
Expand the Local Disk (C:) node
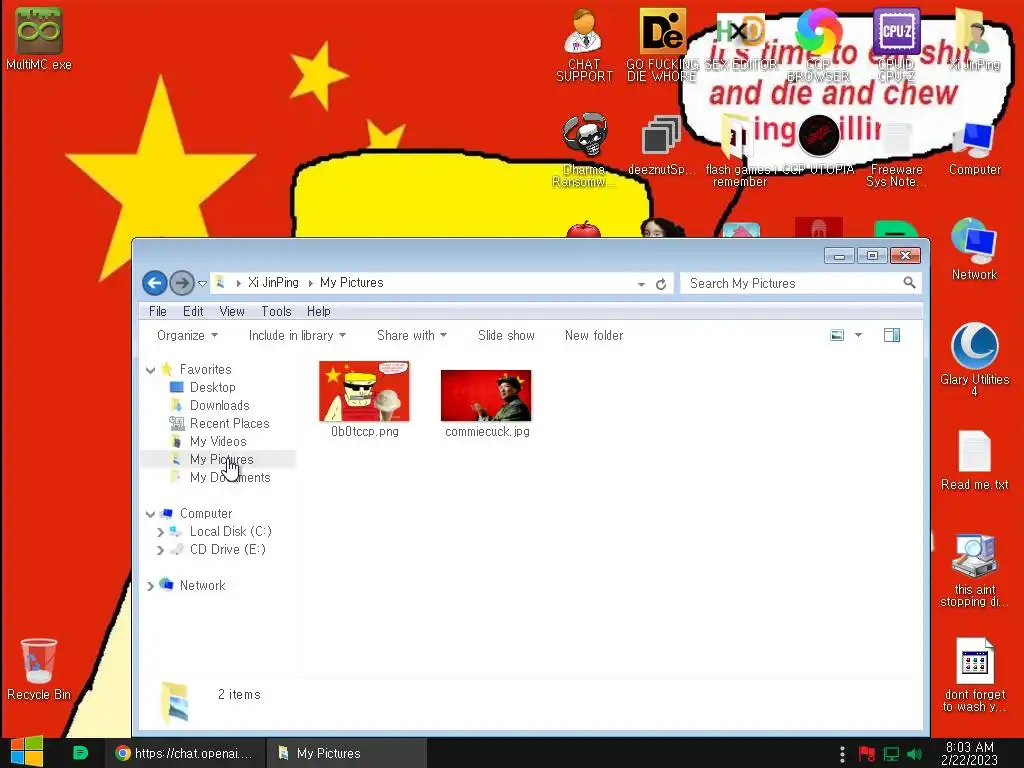[x=161, y=532]
